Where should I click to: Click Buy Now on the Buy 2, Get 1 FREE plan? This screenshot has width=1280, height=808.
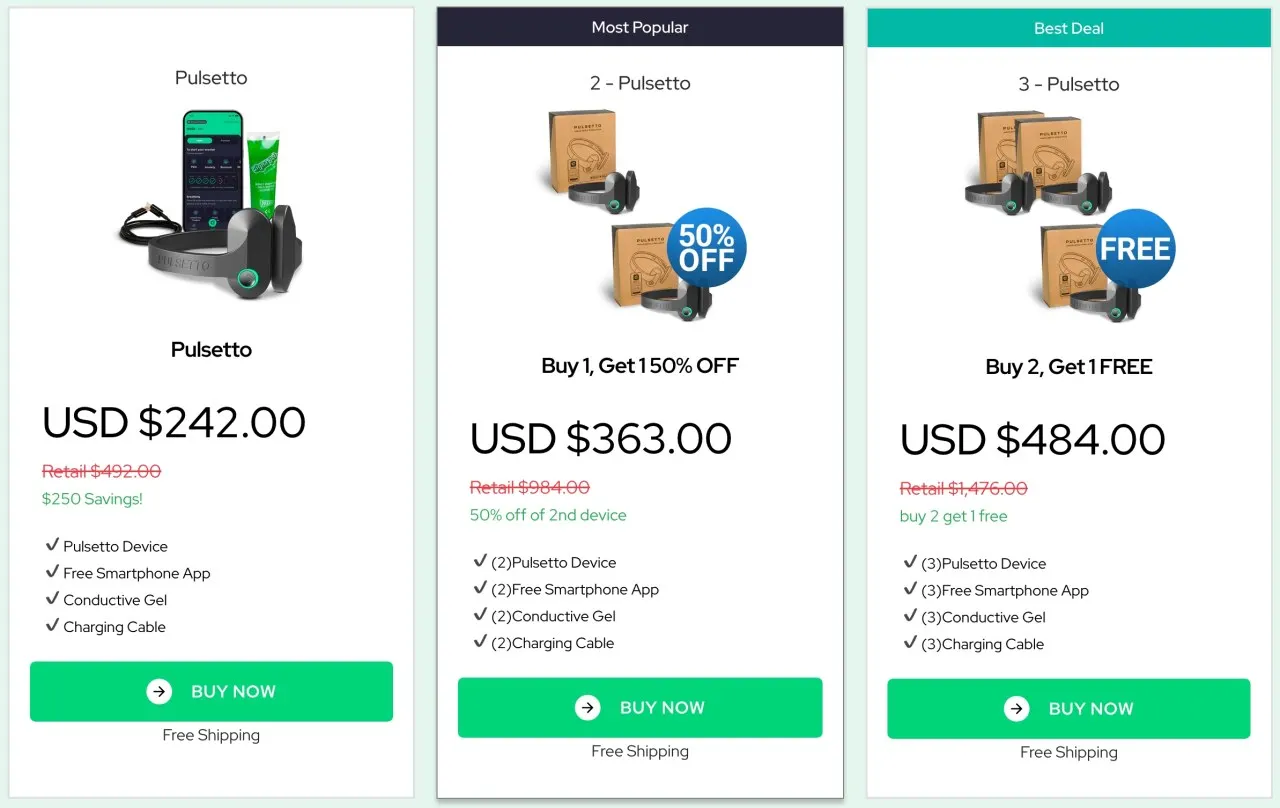pyautogui.click(x=1069, y=708)
